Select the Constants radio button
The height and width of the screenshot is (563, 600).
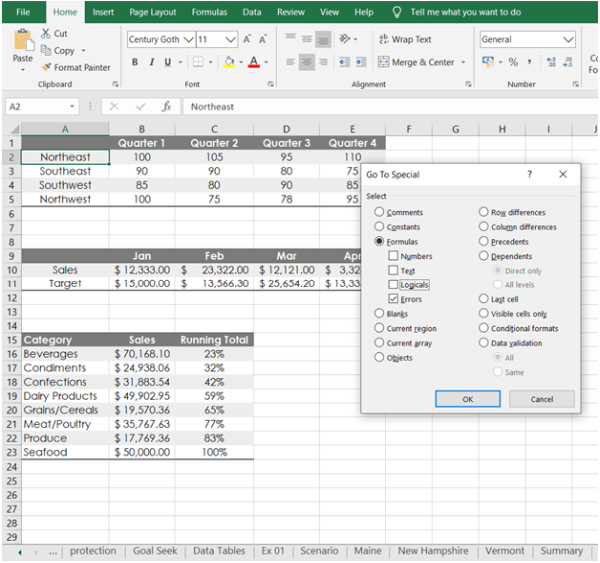[x=379, y=227]
